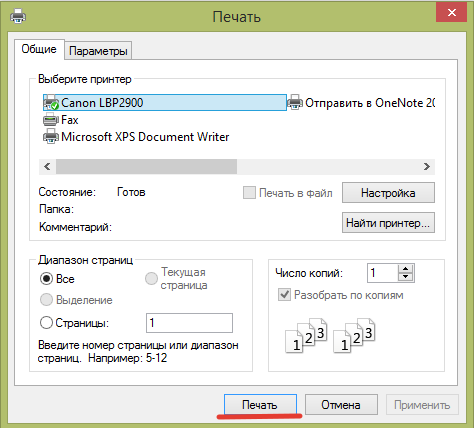Image resolution: width=474 pixels, height=428 pixels.
Task: Click the 'Найти принтер...' button
Action: [x=388, y=222]
